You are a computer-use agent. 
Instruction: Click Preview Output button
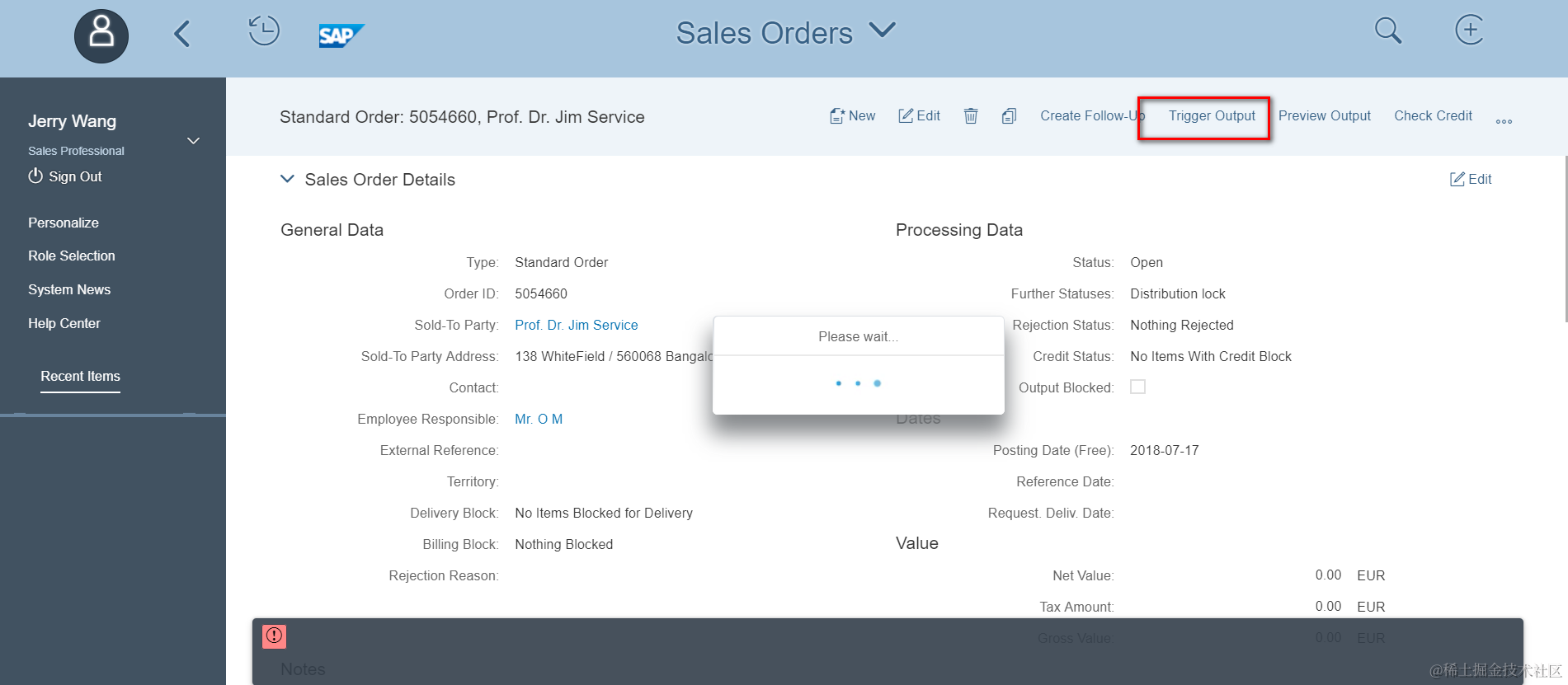(x=1325, y=116)
